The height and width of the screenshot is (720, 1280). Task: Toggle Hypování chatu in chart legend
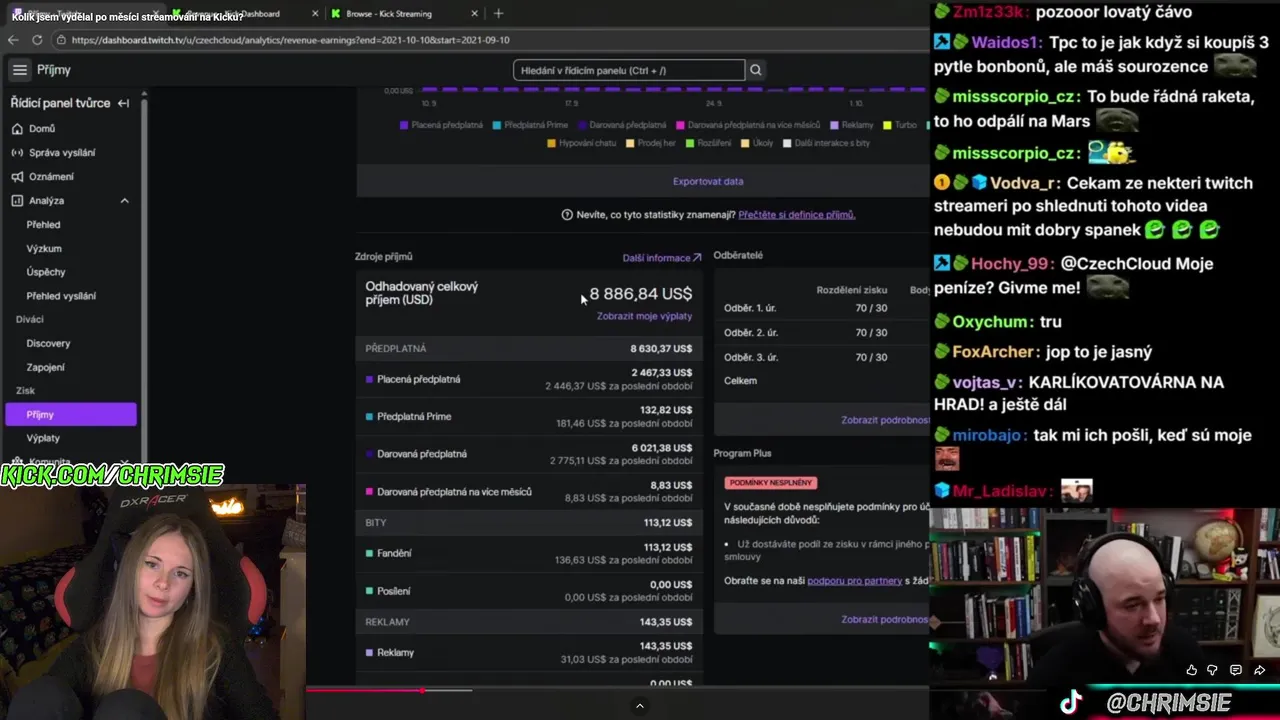(581, 143)
